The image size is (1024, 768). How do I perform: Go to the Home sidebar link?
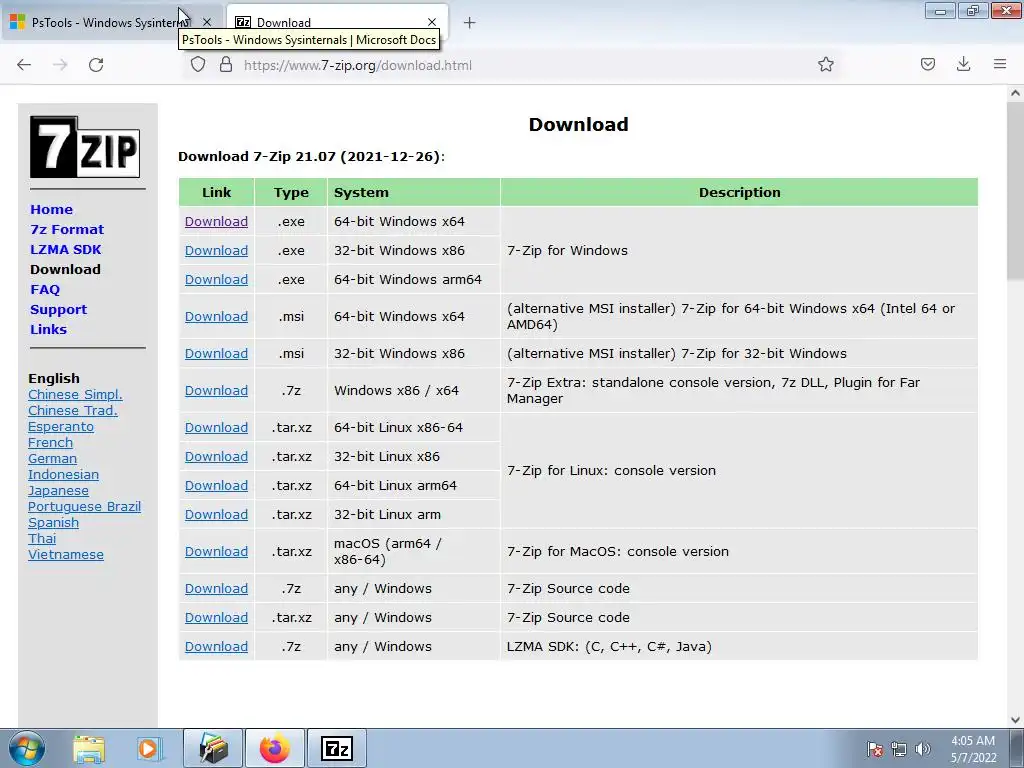point(52,210)
